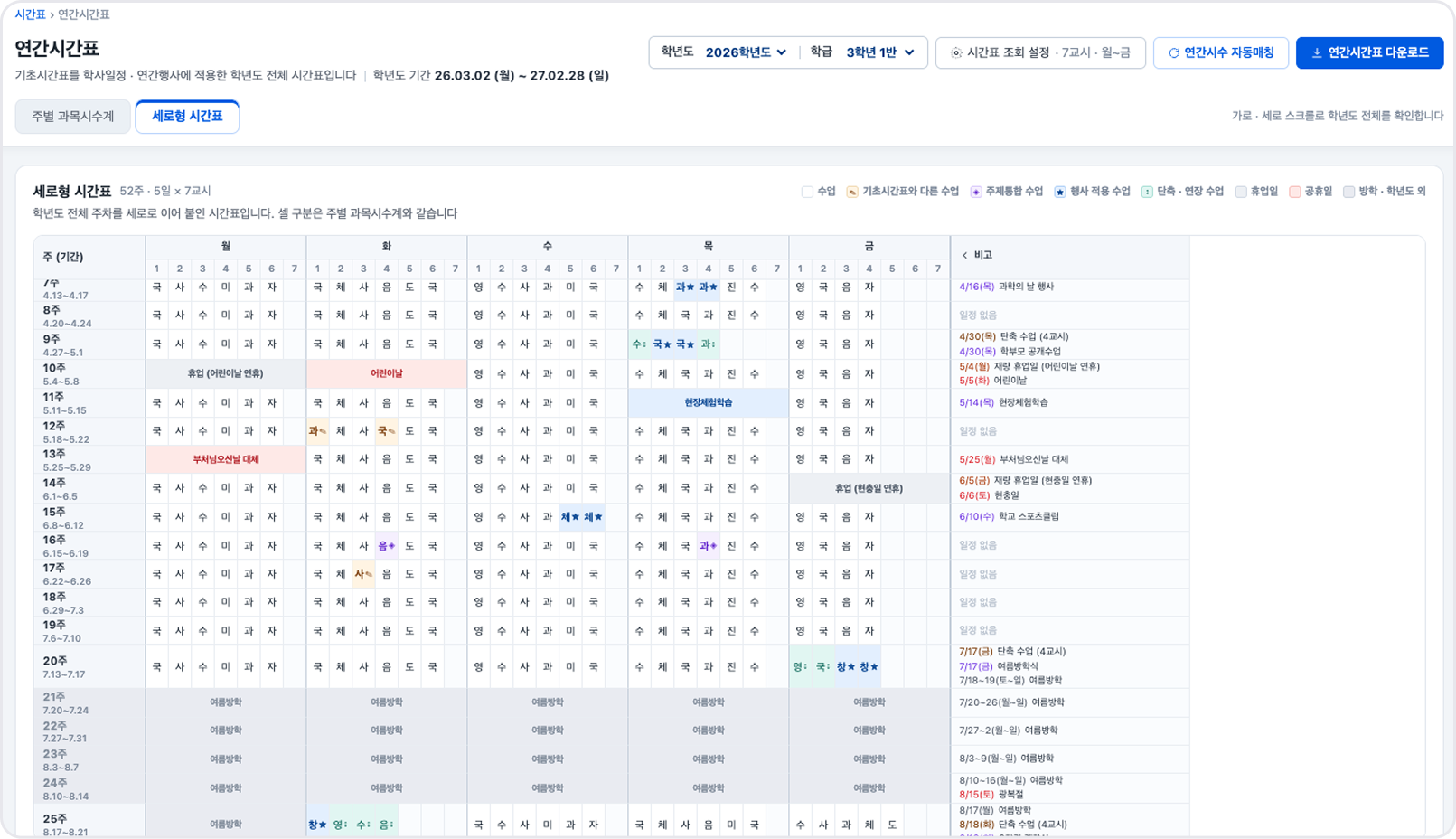Select week 25 Tuesday 창★ cell
This screenshot has width=1456, height=839.
(x=317, y=825)
